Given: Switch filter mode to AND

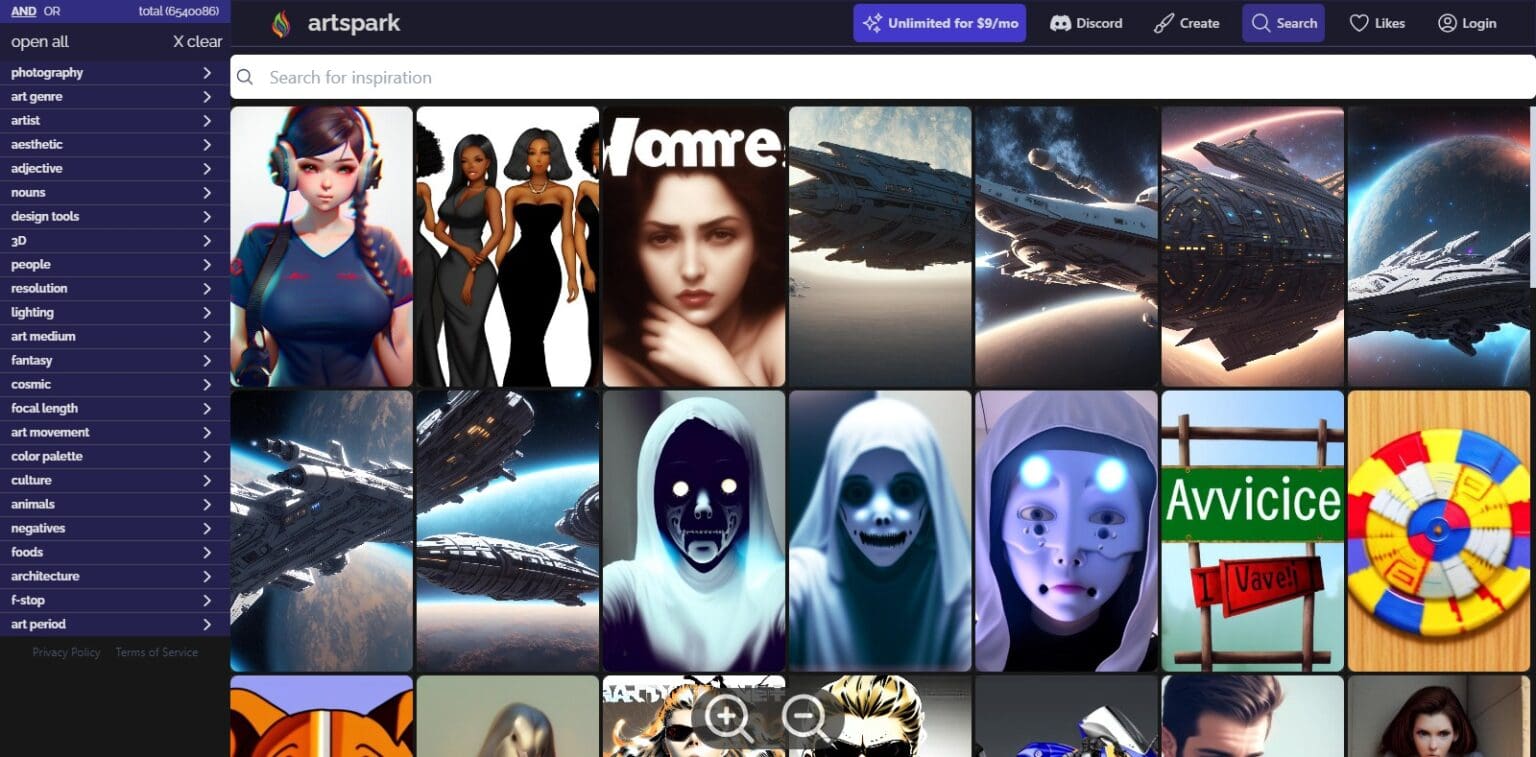Looking at the screenshot, I should 23,11.
